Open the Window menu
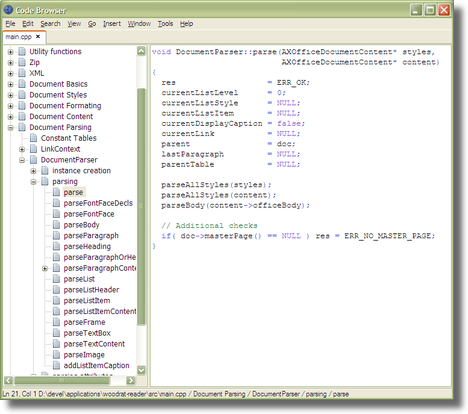This screenshot has height=414, width=468. point(139,24)
